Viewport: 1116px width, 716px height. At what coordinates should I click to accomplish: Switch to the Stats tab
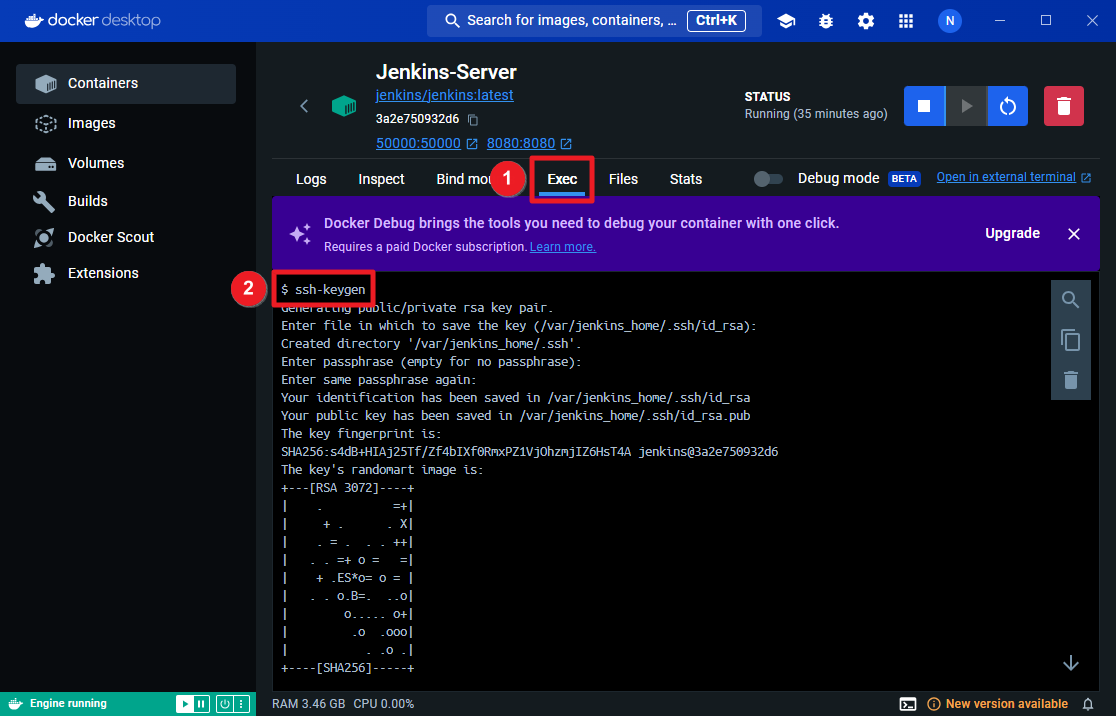coord(685,179)
